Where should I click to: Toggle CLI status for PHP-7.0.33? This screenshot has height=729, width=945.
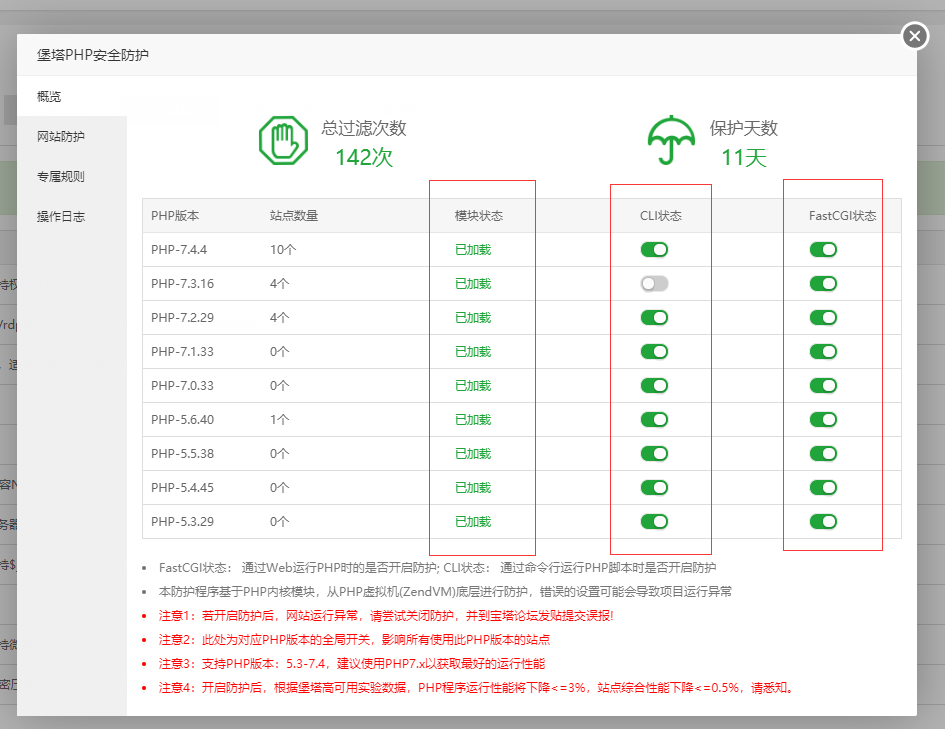coord(654,386)
